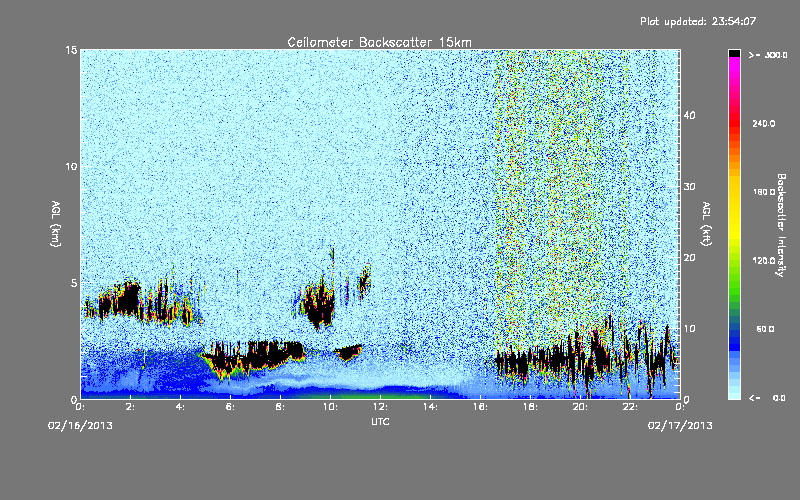Click the black cloud layer near 2:00 UTC
Viewport: 800px width, 500px height.
127,299
